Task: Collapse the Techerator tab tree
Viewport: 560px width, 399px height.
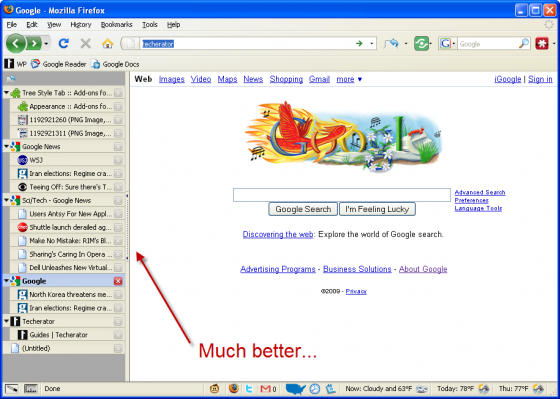Action: [x=6, y=321]
